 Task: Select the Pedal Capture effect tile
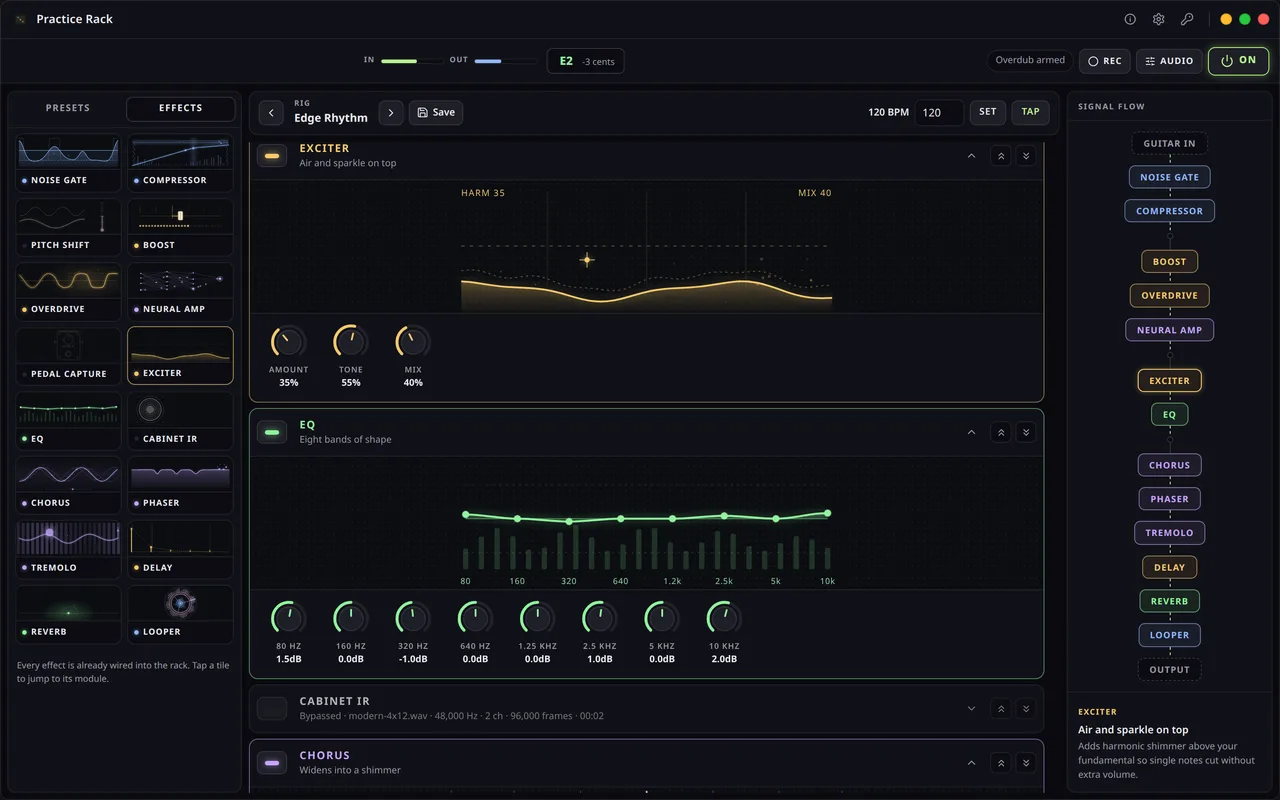[x=68, y=356]
